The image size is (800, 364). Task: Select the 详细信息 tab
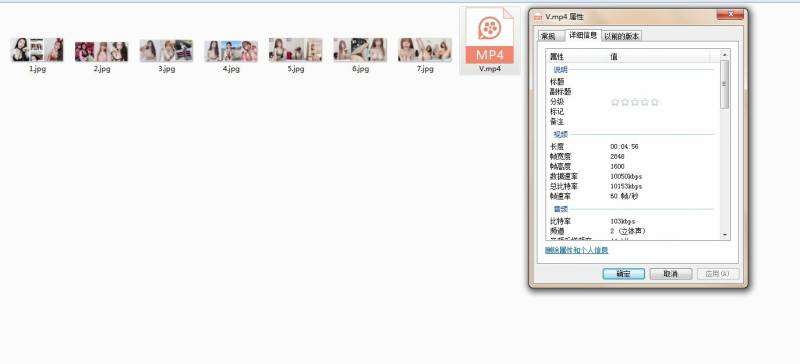(x=583, y=35)
